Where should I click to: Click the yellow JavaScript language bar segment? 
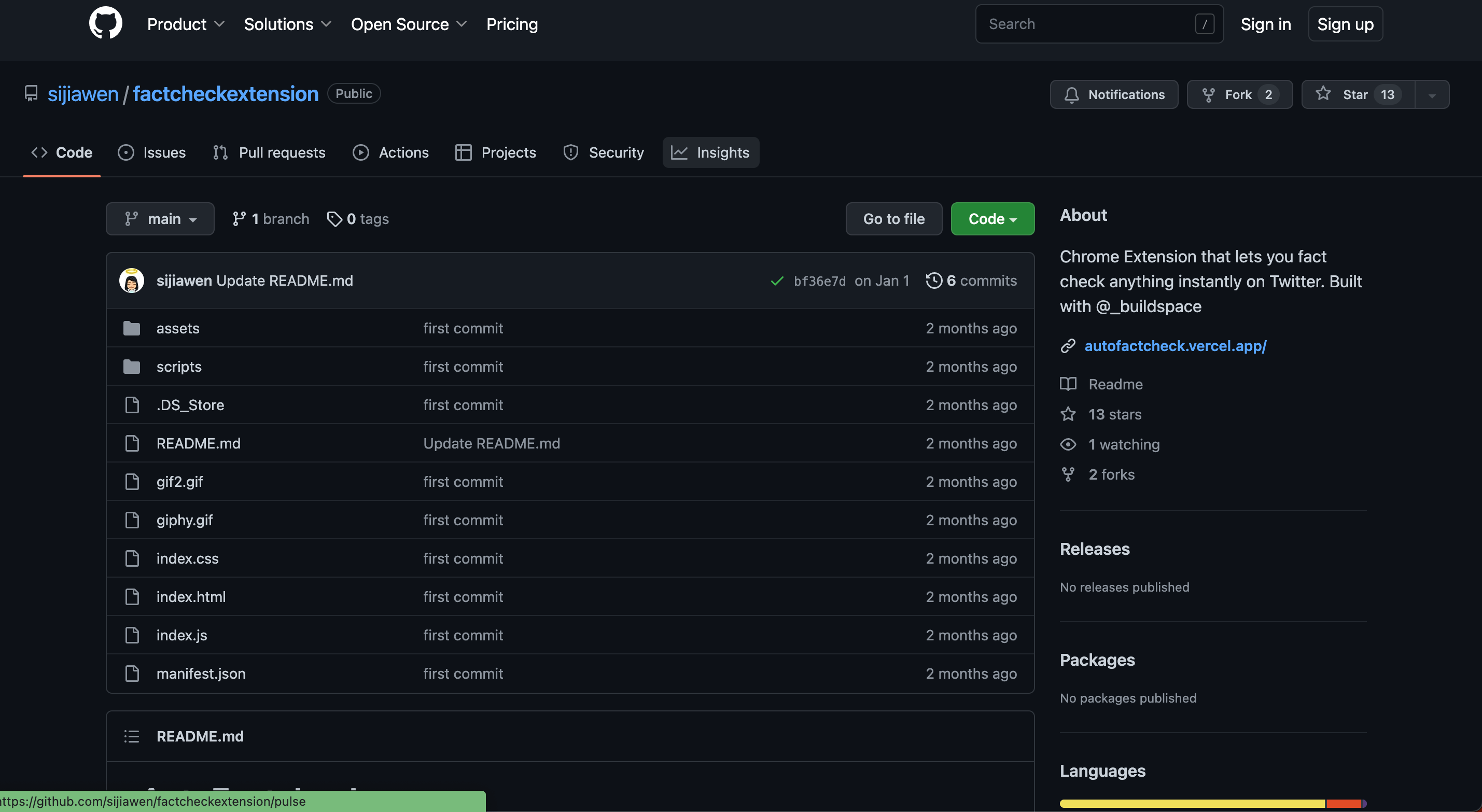(1192, 803)
